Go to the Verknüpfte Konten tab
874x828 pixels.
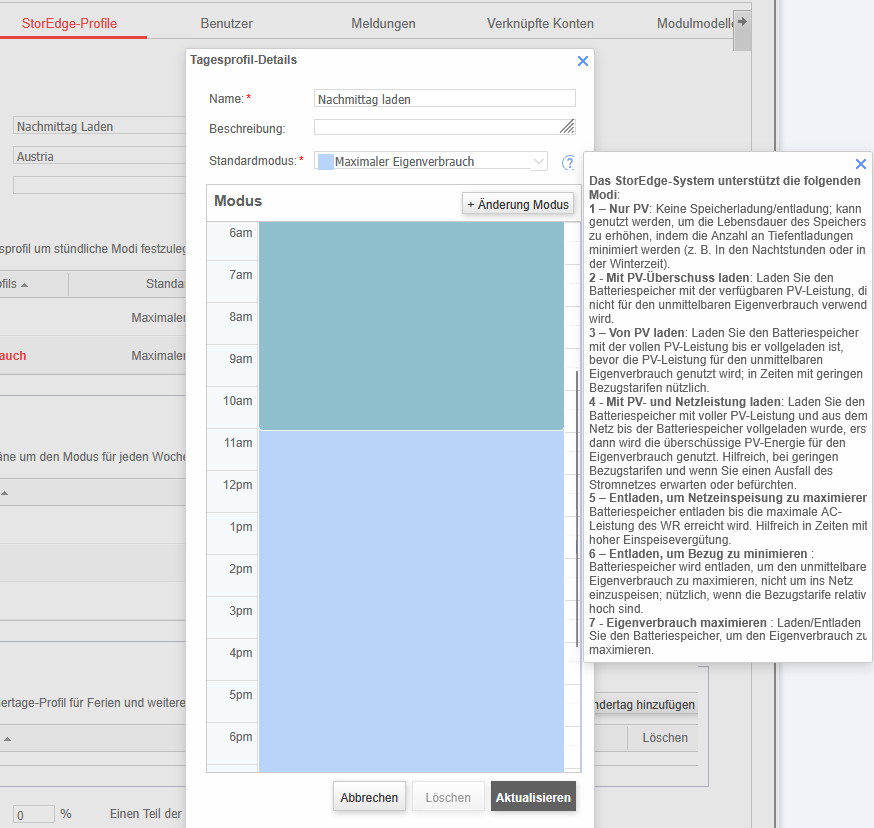click(540, 23)
